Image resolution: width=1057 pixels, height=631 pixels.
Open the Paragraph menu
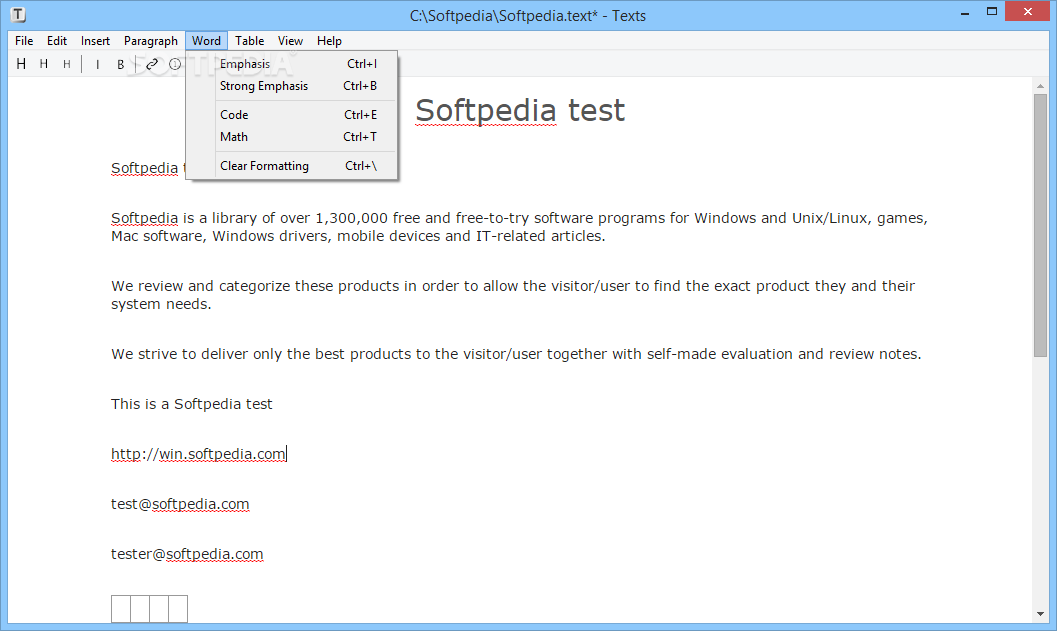150,40
